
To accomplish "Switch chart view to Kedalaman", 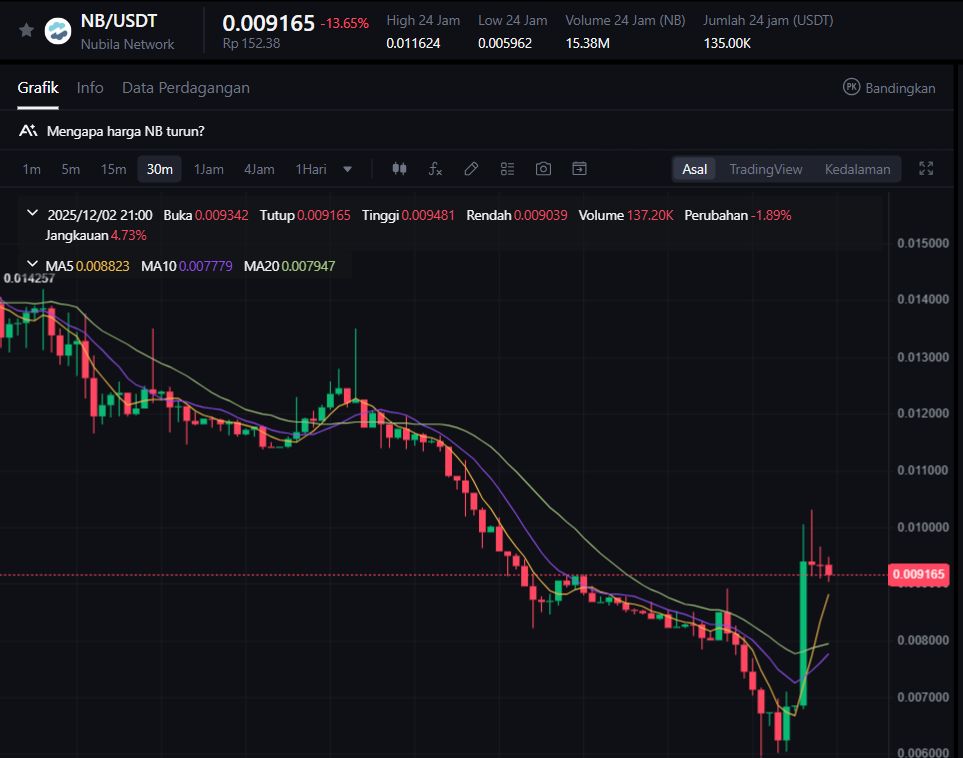I will [x=857, y=169].
